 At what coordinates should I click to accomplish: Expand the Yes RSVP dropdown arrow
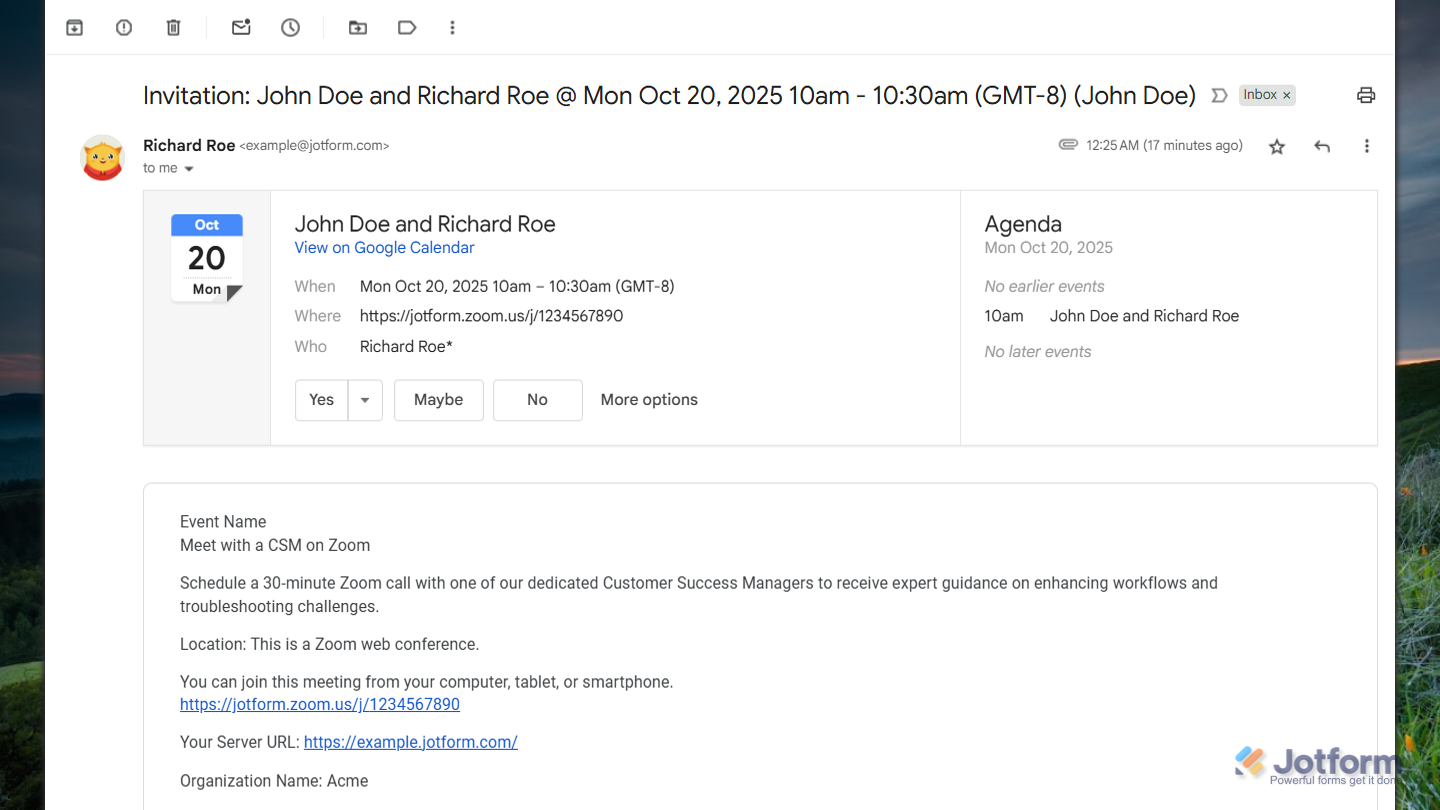[364, 399]
